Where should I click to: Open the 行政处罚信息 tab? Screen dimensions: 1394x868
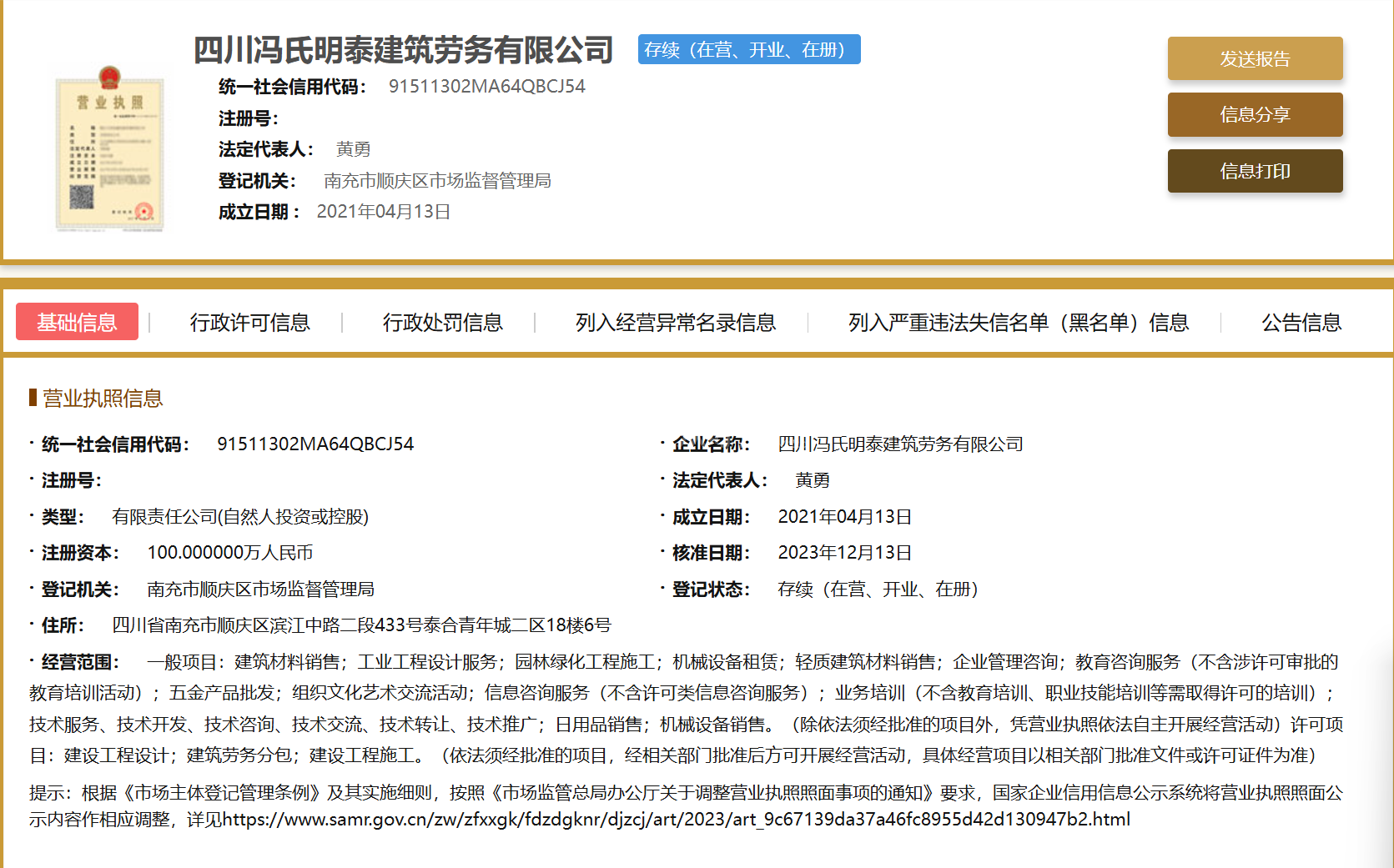tap(442, 323)
